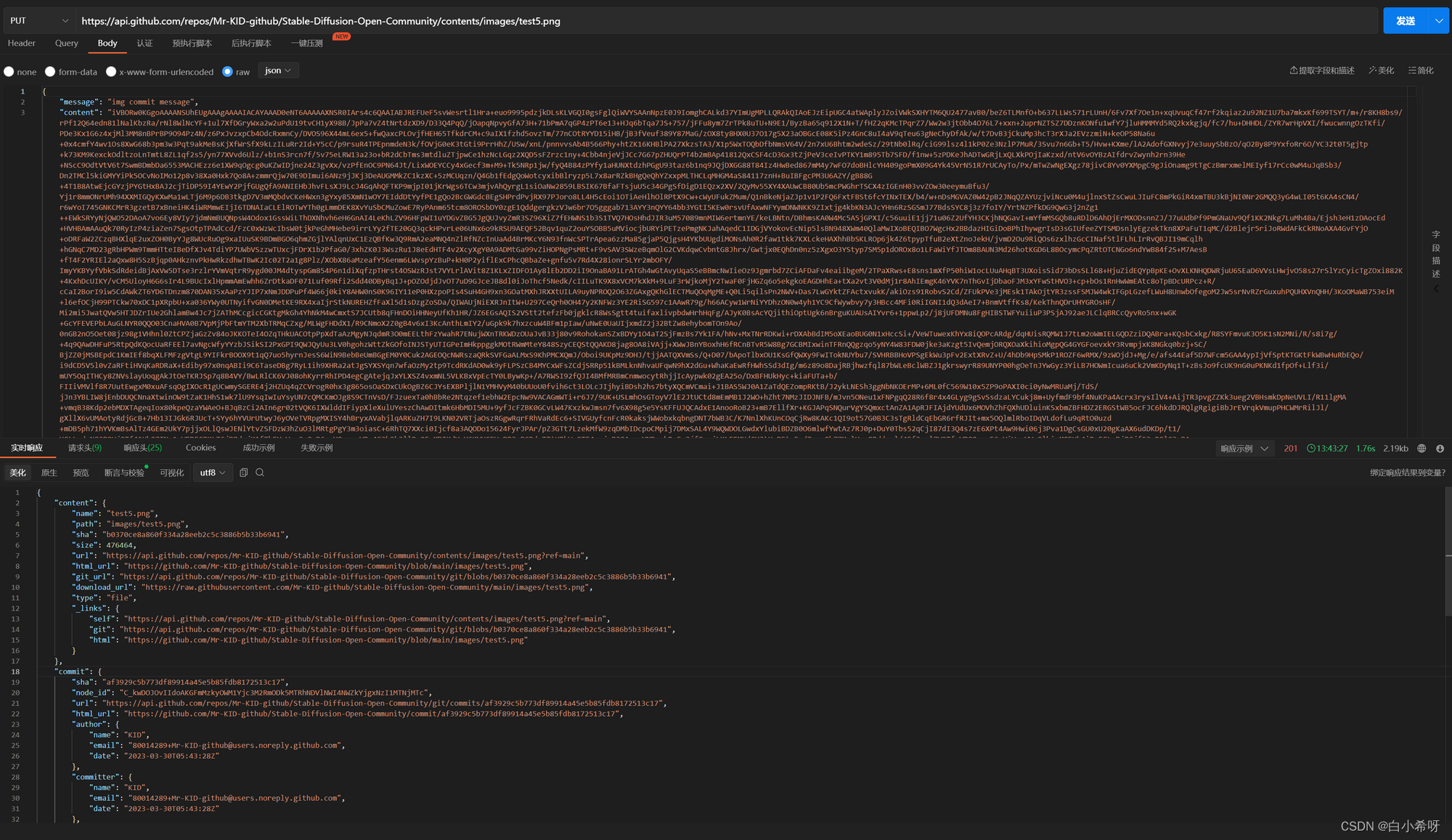Open search in response body
The height and width of the screenshot is (840, 1452).
tap(260, 473)
